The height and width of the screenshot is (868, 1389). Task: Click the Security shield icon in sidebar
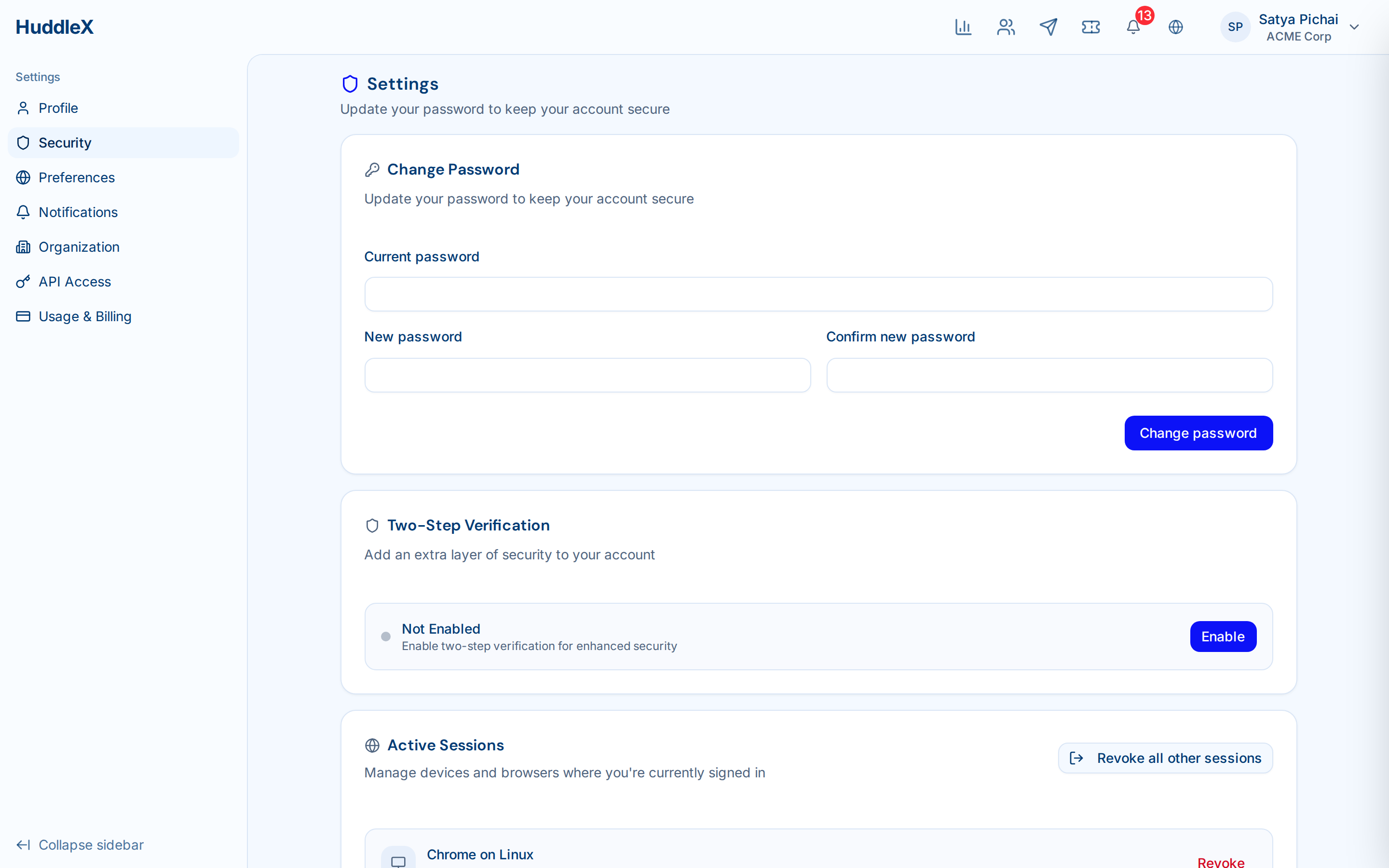coord(23,143)
